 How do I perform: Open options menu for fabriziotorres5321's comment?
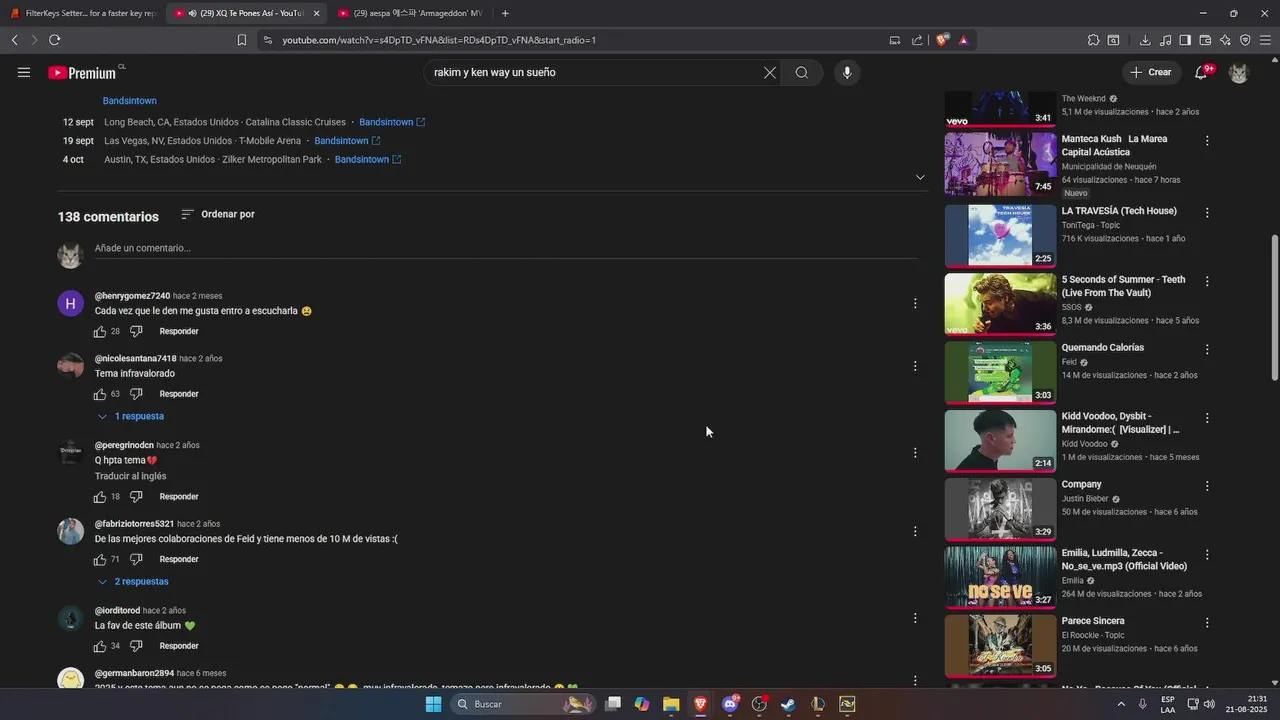[915, 531]
